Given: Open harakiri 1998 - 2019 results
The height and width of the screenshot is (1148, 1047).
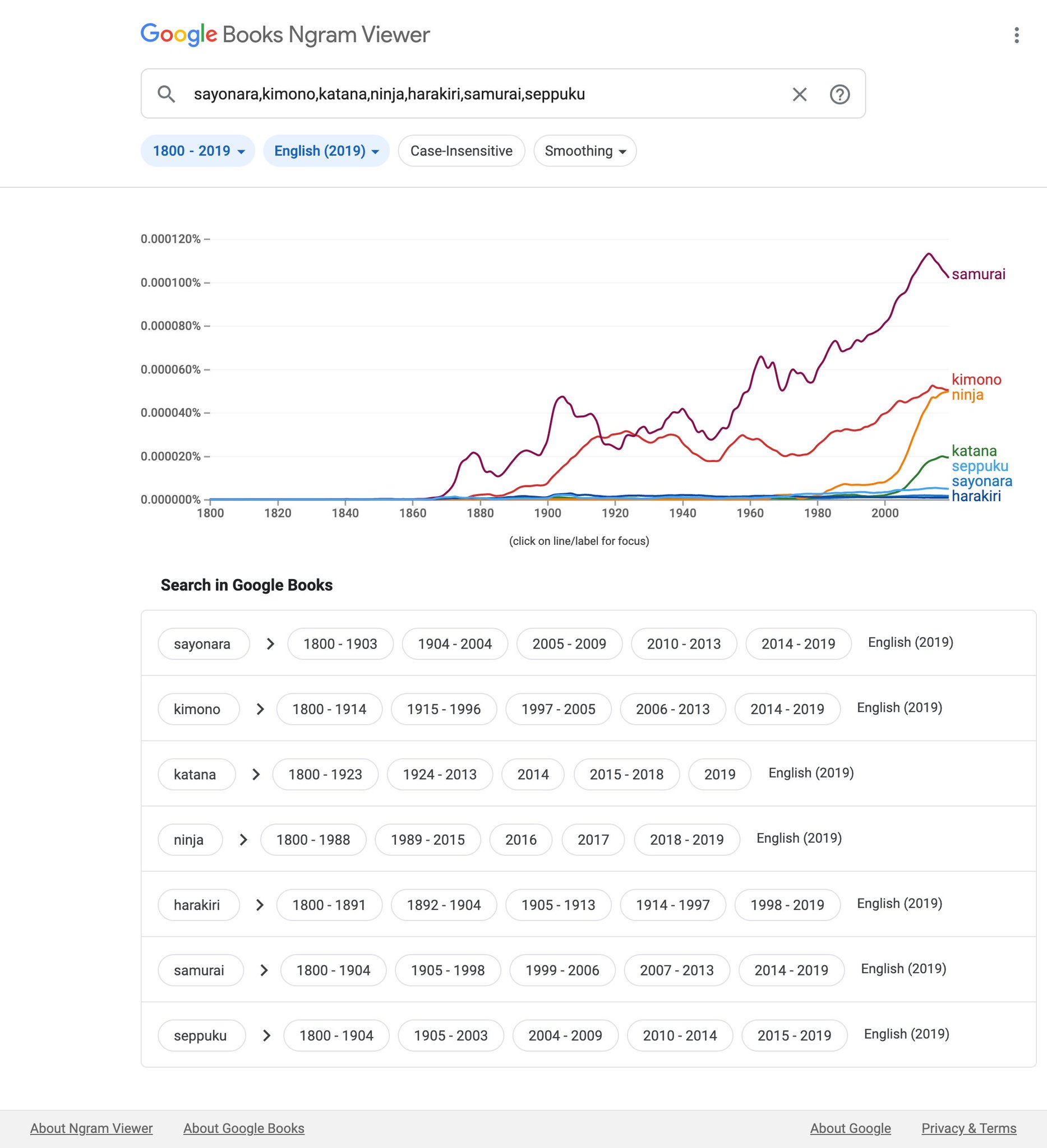Looking at the screenshot, I should pyautogui.click(x=787, y=905).
